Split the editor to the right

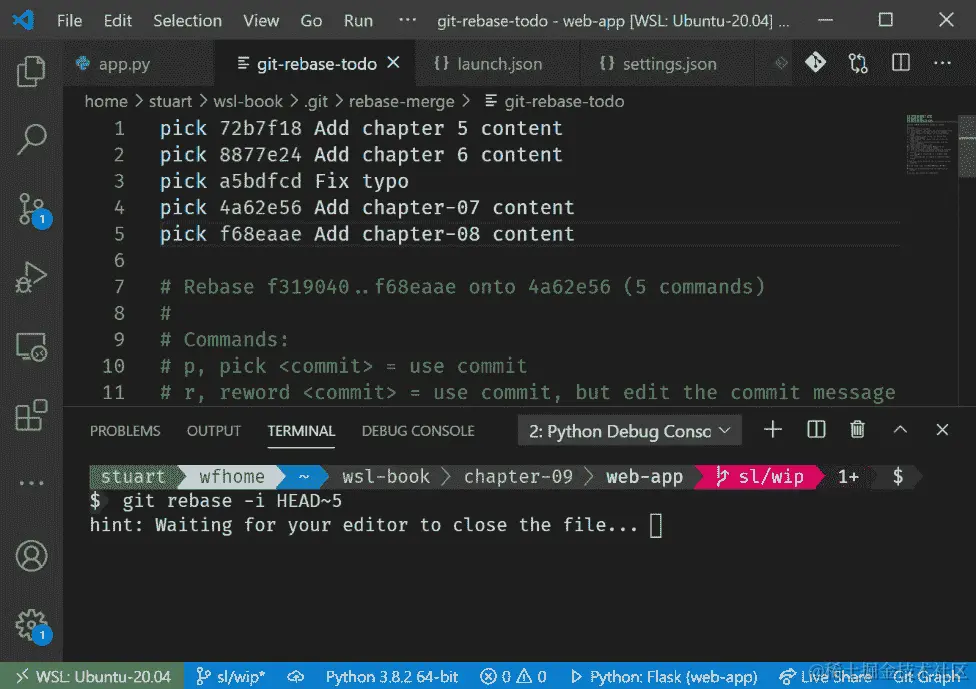[x=900, y=62]
